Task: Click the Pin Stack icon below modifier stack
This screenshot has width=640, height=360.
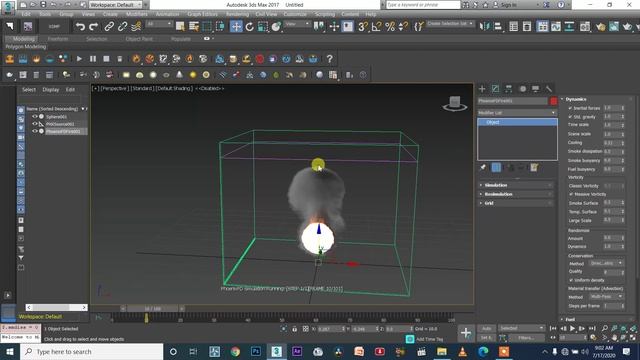Action: (x=483, y=167)
